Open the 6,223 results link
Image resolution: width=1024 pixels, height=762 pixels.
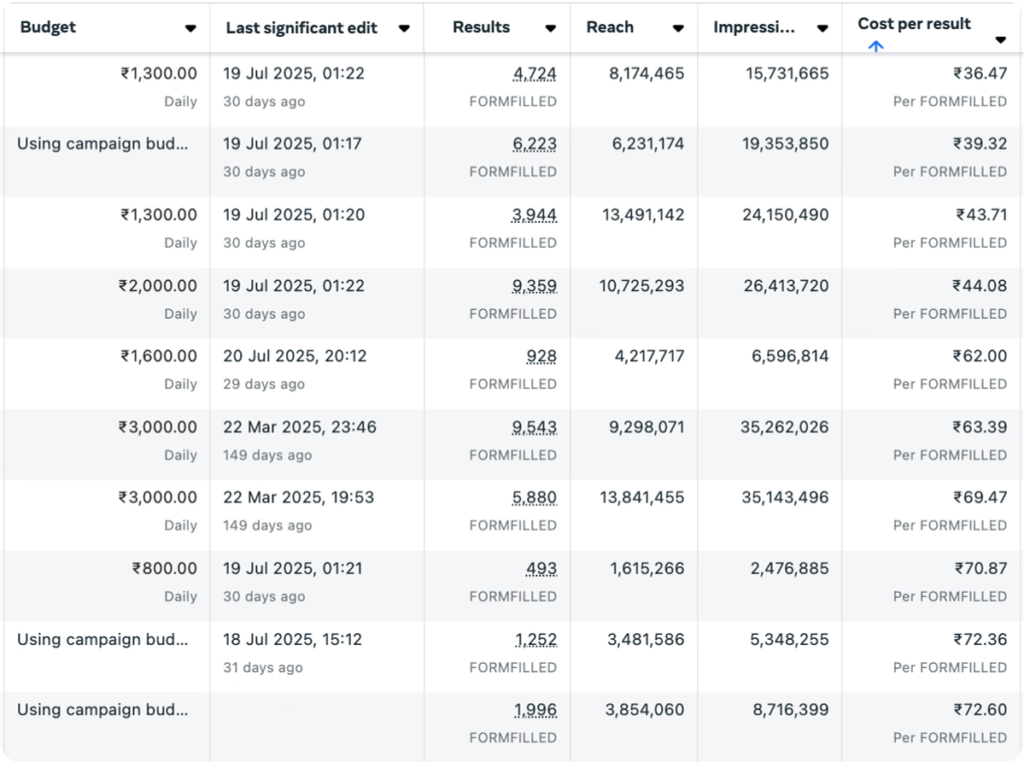[534, 144]
